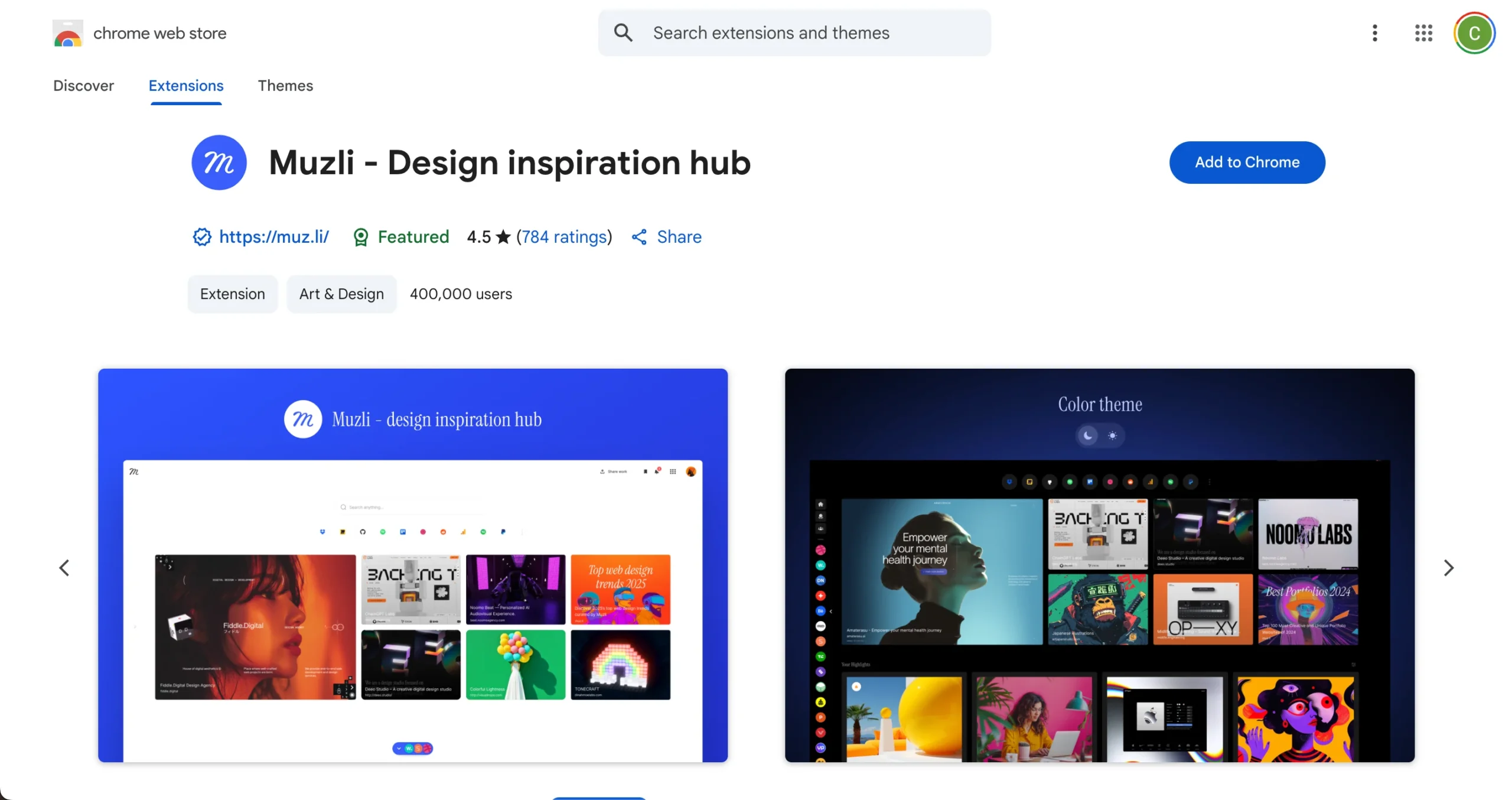Viewport: 1512px width, 800px height.
Task: Click the Muzli extension logo icon
Action: click(x=219, y=162)
